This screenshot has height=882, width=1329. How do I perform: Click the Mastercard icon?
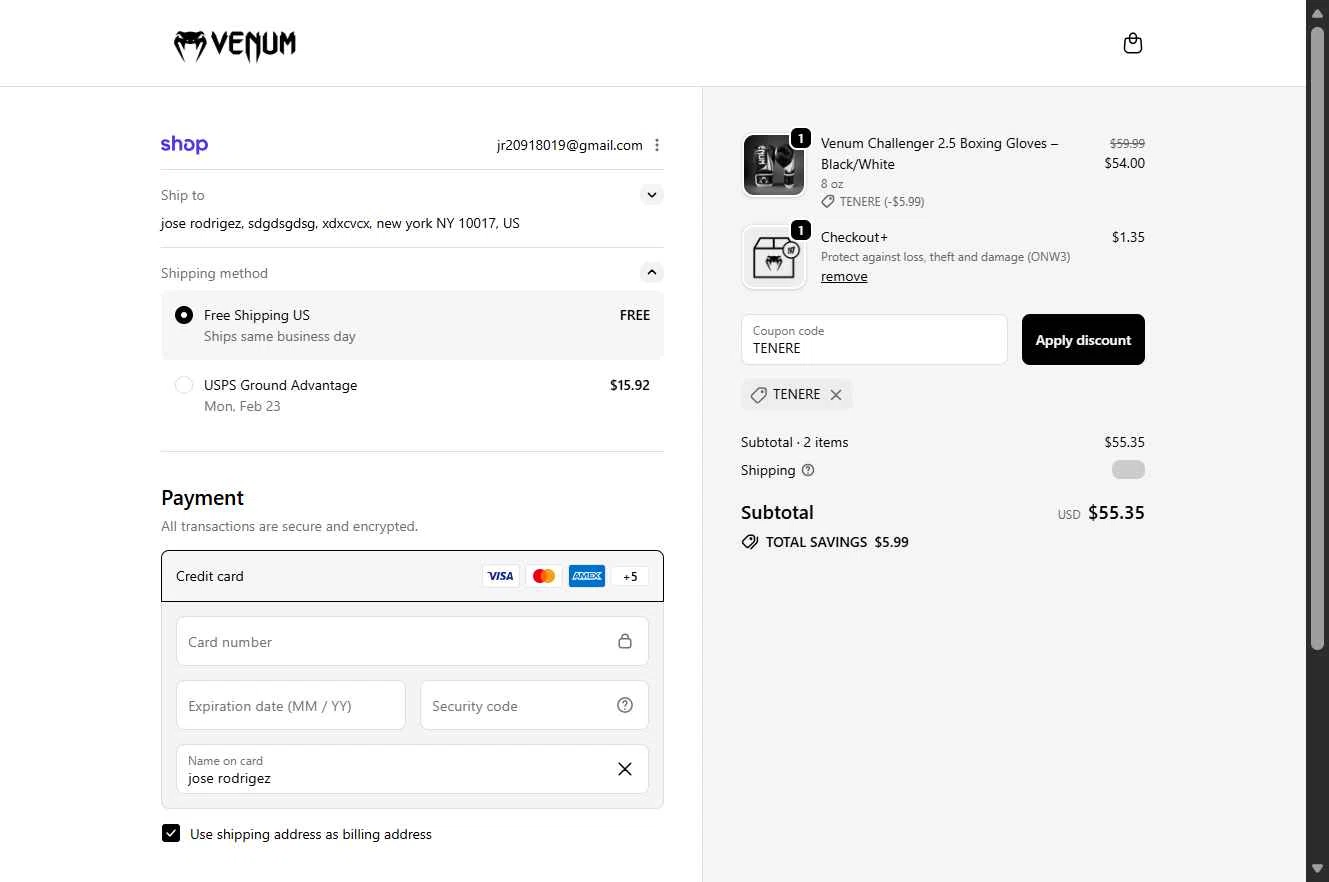point(544,576)
